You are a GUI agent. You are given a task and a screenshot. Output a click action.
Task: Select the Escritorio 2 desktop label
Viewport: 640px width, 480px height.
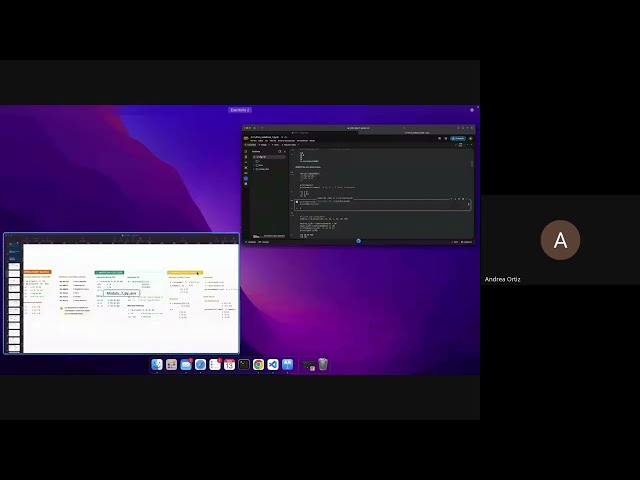point(240,110)
